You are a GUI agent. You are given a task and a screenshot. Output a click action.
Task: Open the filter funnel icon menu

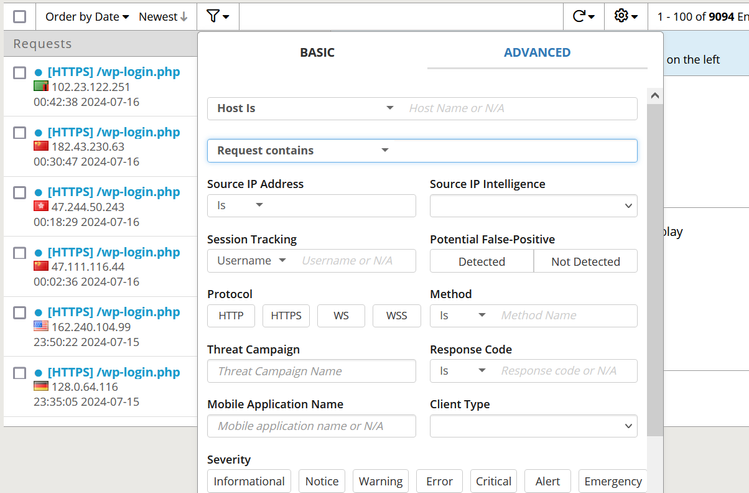pyautogui.click(x=218, y=16)
